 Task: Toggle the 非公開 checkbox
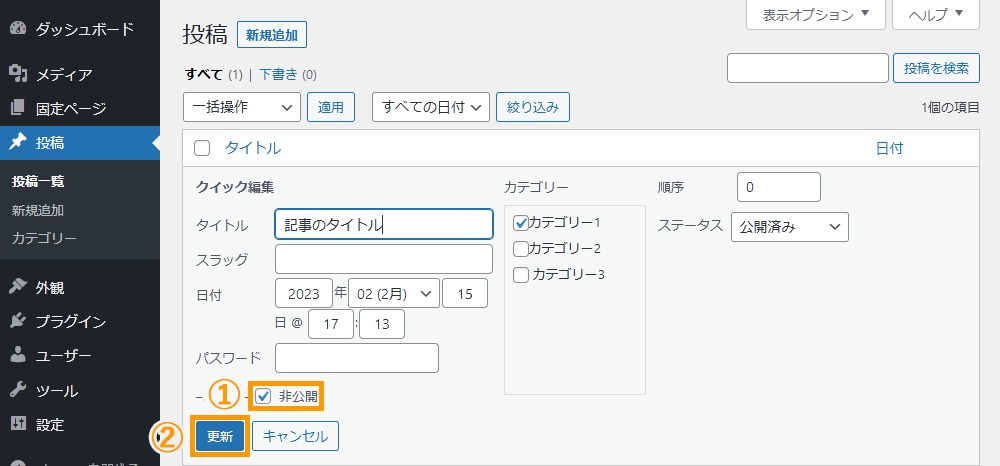click(263, 397)
